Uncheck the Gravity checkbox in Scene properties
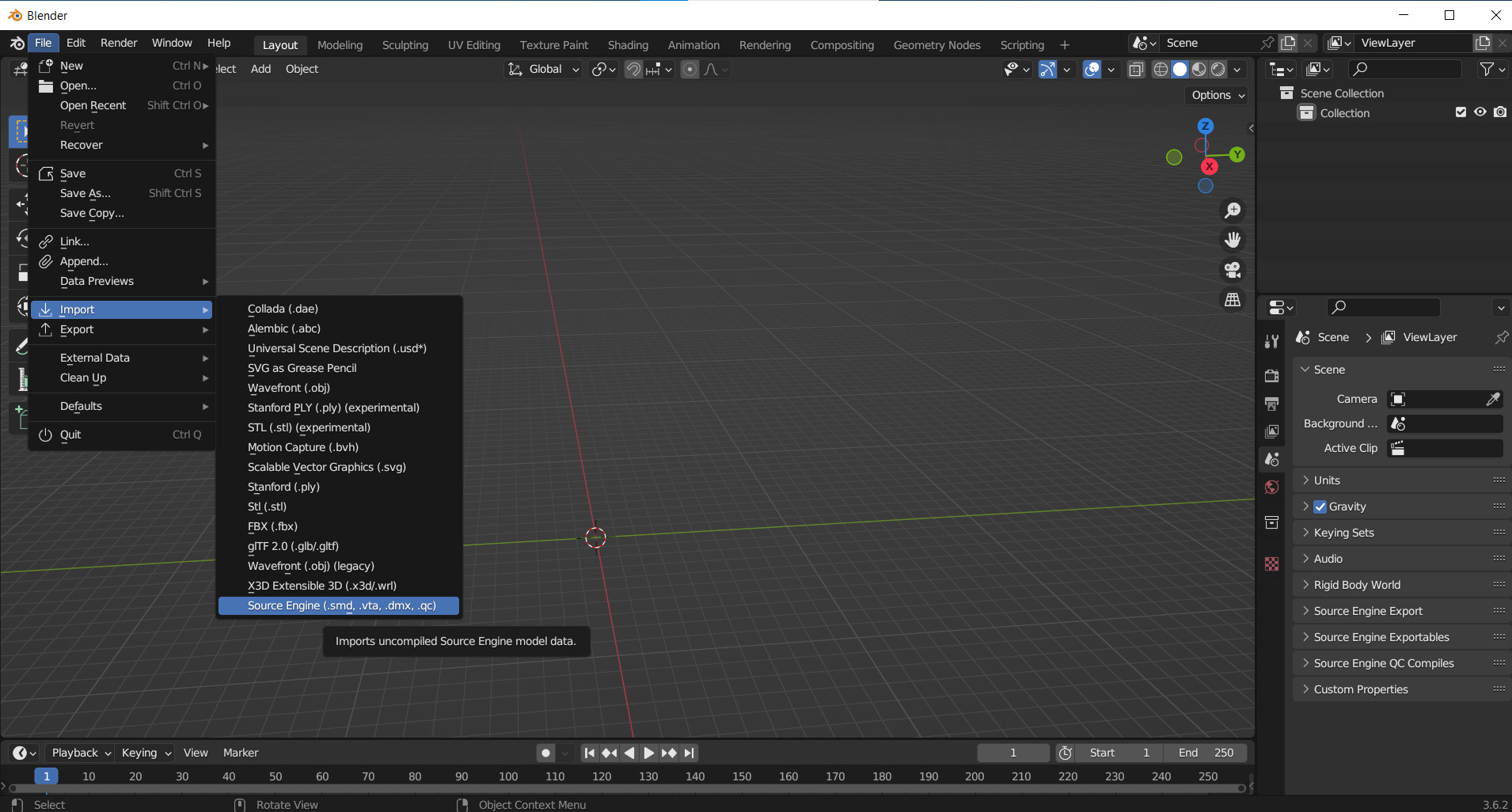1512x812 pixels. (1320, 507)
